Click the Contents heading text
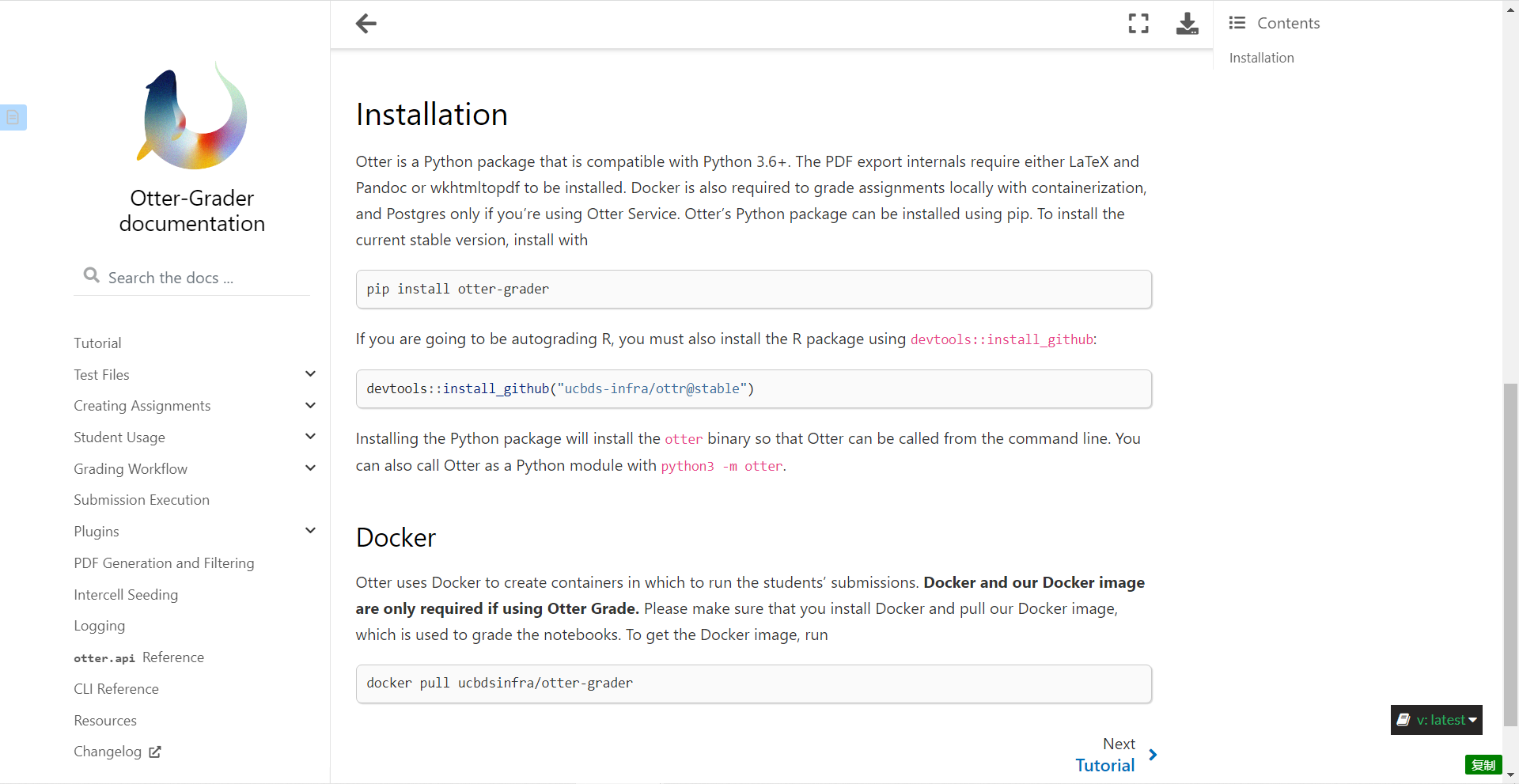The width and height of the screenshot is (1519, 784). click(x=1288, y=23)
